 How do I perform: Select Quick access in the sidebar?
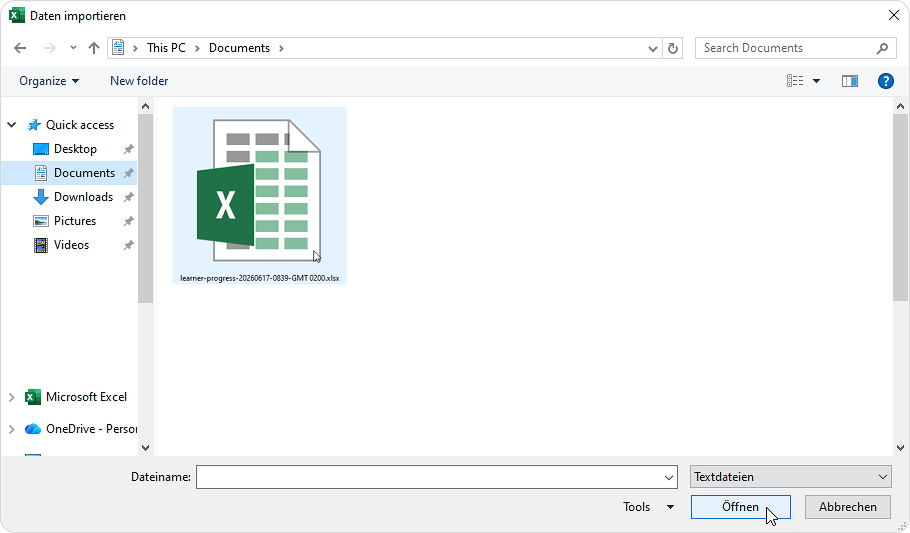(x=80, y=125)
